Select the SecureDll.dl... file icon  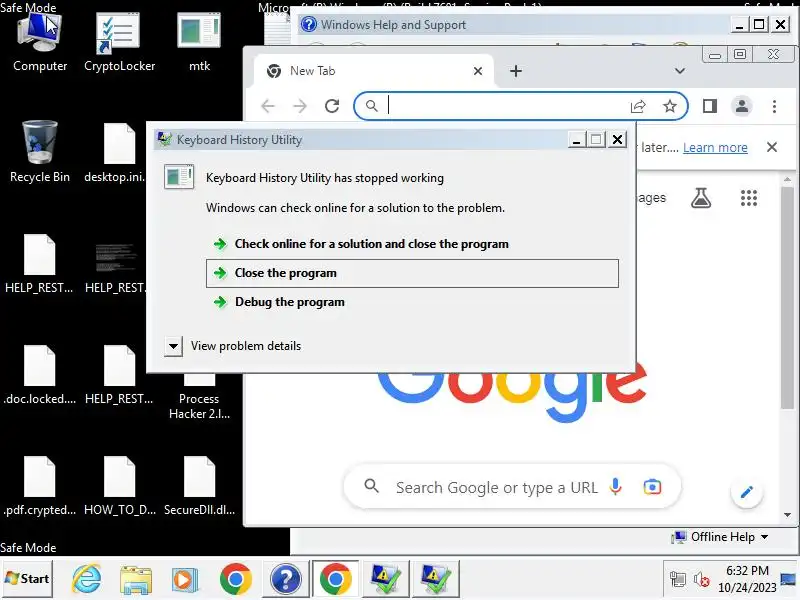(199, 486)
